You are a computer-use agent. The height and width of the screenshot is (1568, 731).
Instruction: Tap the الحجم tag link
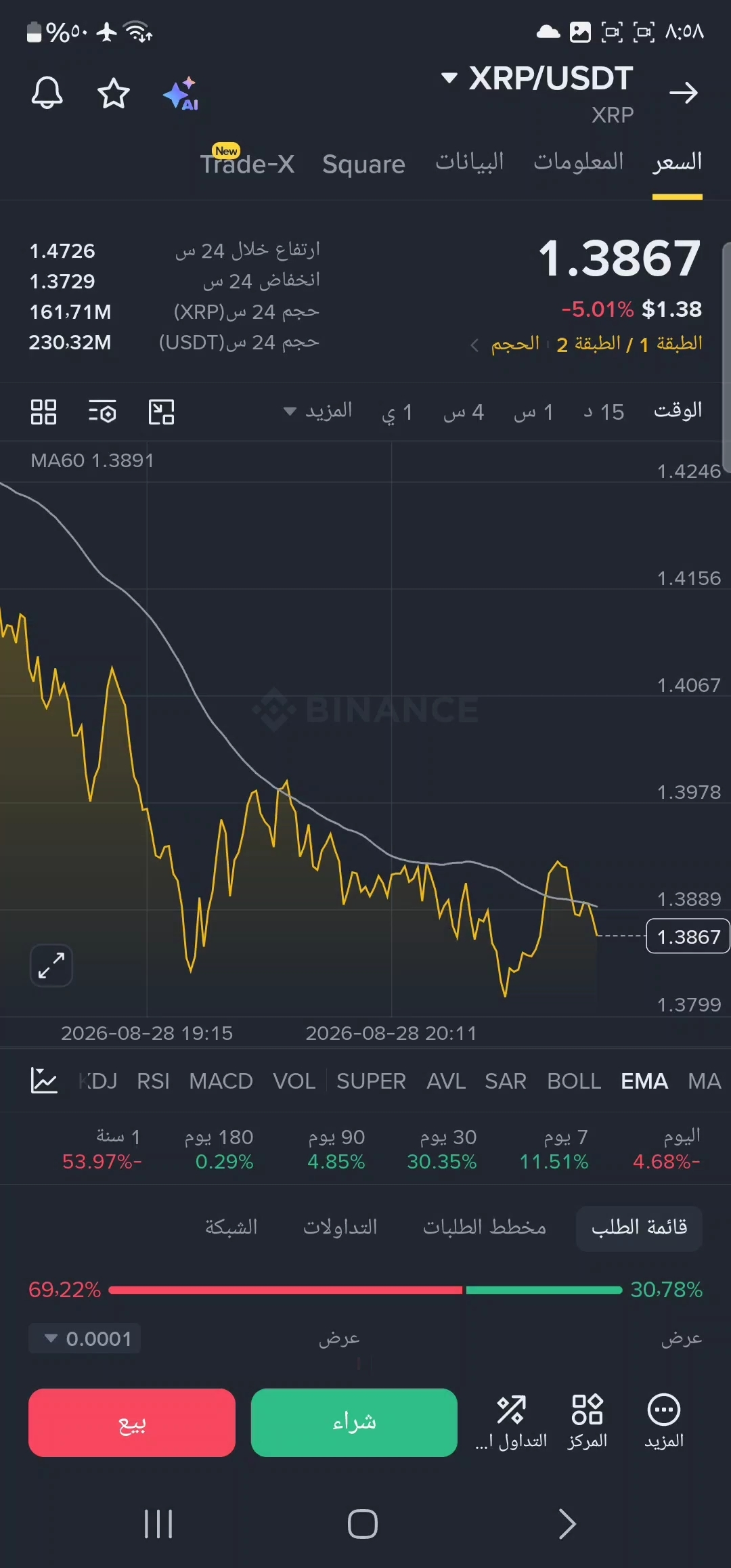click(x=515, y=344)
